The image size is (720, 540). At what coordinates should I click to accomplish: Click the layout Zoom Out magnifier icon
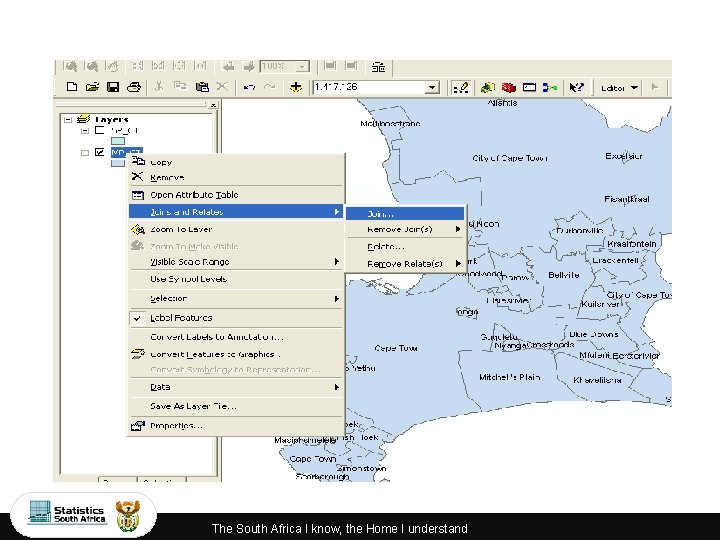(x=92, y=67)
